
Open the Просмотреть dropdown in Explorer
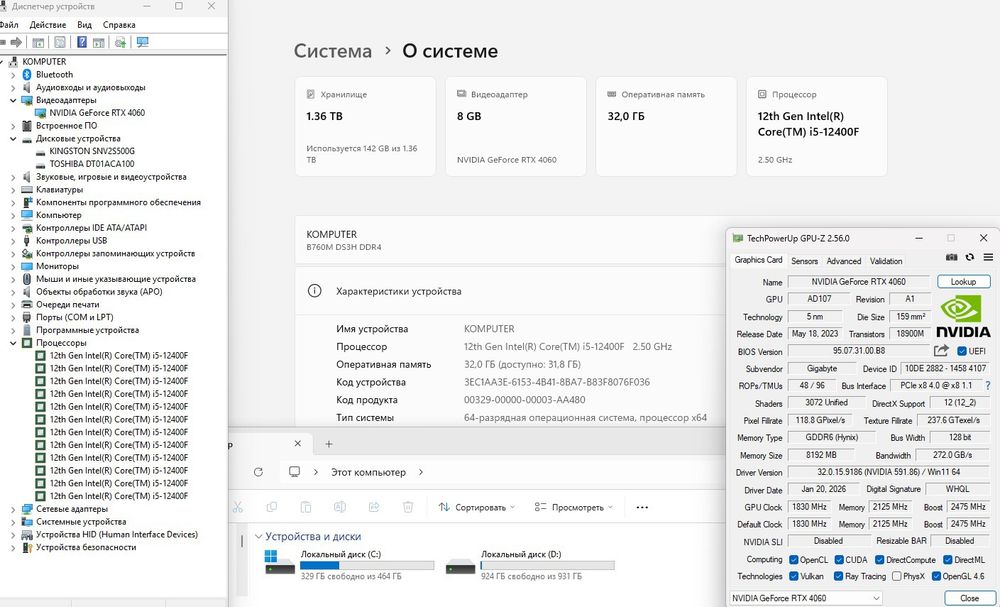click(x=573, y=508)
